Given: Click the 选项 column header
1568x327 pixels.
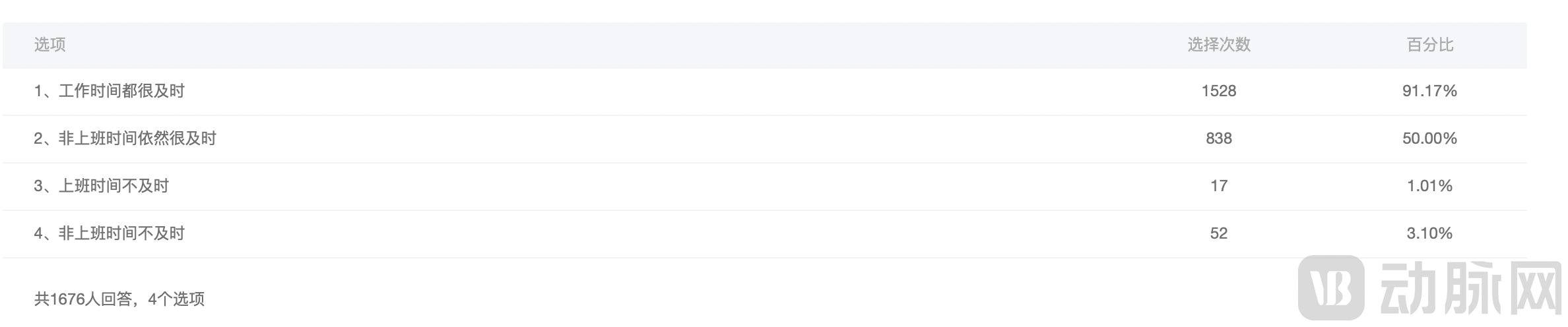Looking at the screenshot, I should [49, 45].
